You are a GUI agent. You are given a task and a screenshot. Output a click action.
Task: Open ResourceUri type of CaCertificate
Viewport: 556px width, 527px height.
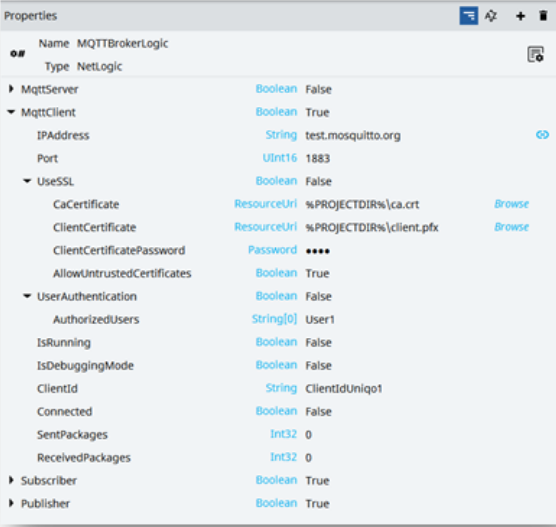(265, 204)
